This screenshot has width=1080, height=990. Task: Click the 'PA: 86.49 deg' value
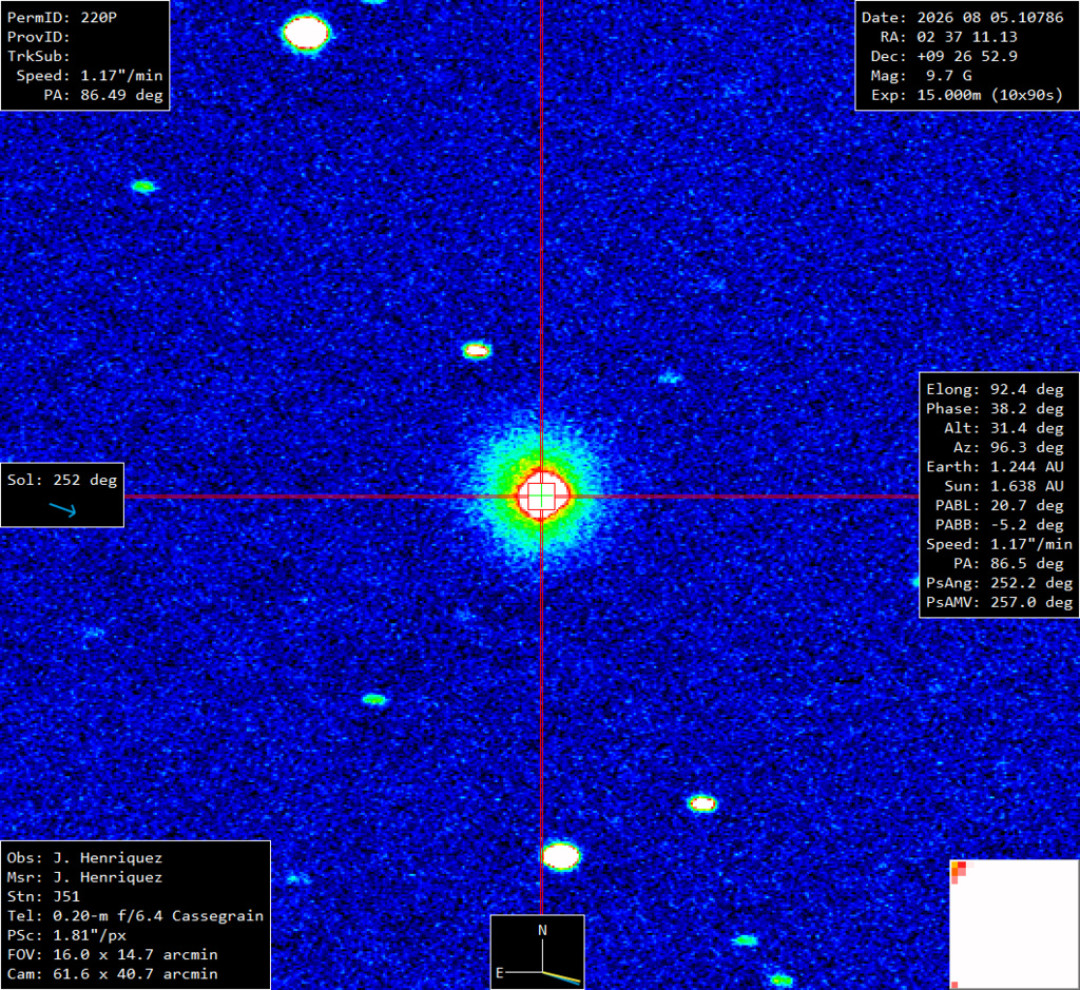pyautogui.click(x=103, y=95)
